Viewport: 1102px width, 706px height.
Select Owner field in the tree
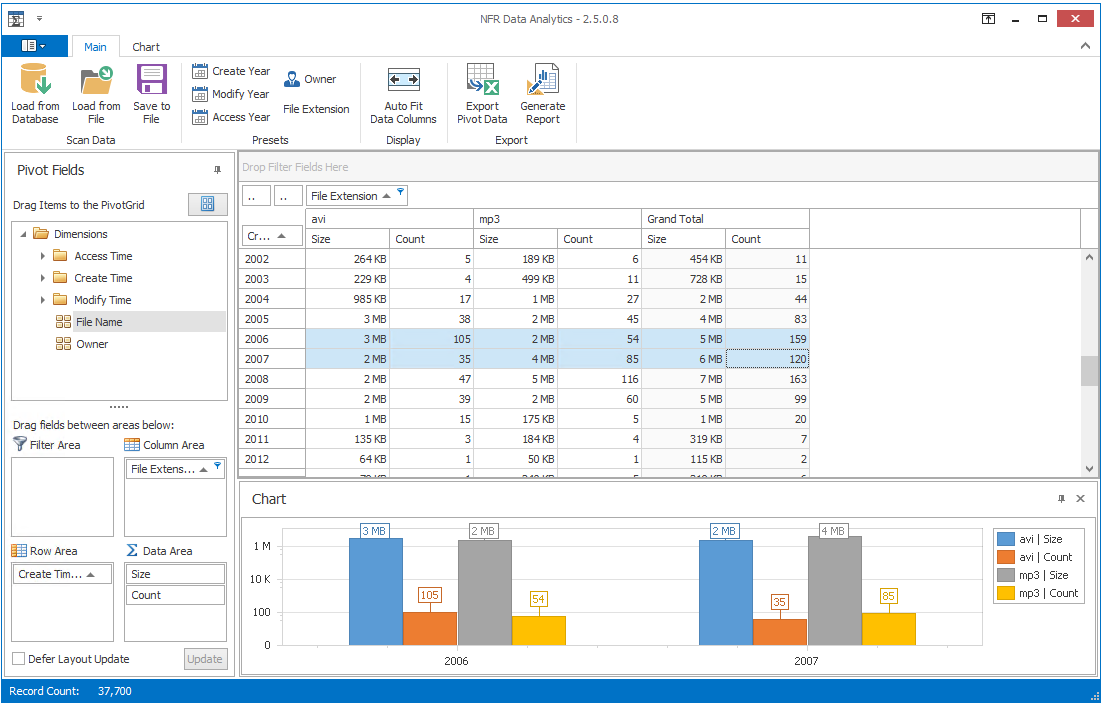pyautogui.click(x=92, y=344)
